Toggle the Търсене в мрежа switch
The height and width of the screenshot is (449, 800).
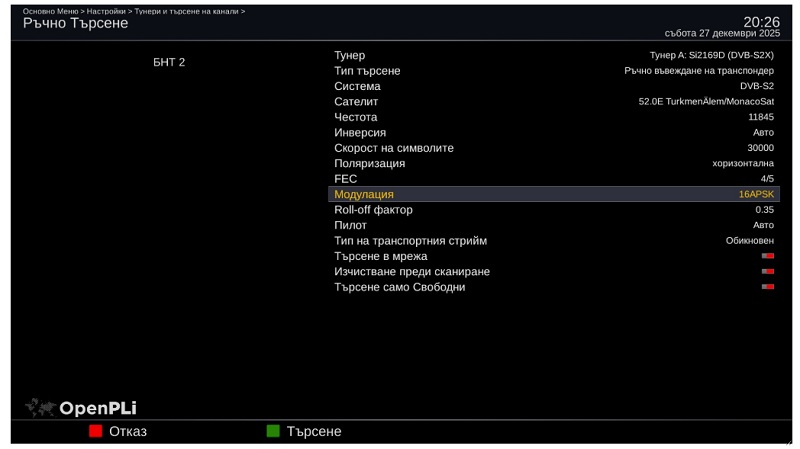(x=768, y=256)
